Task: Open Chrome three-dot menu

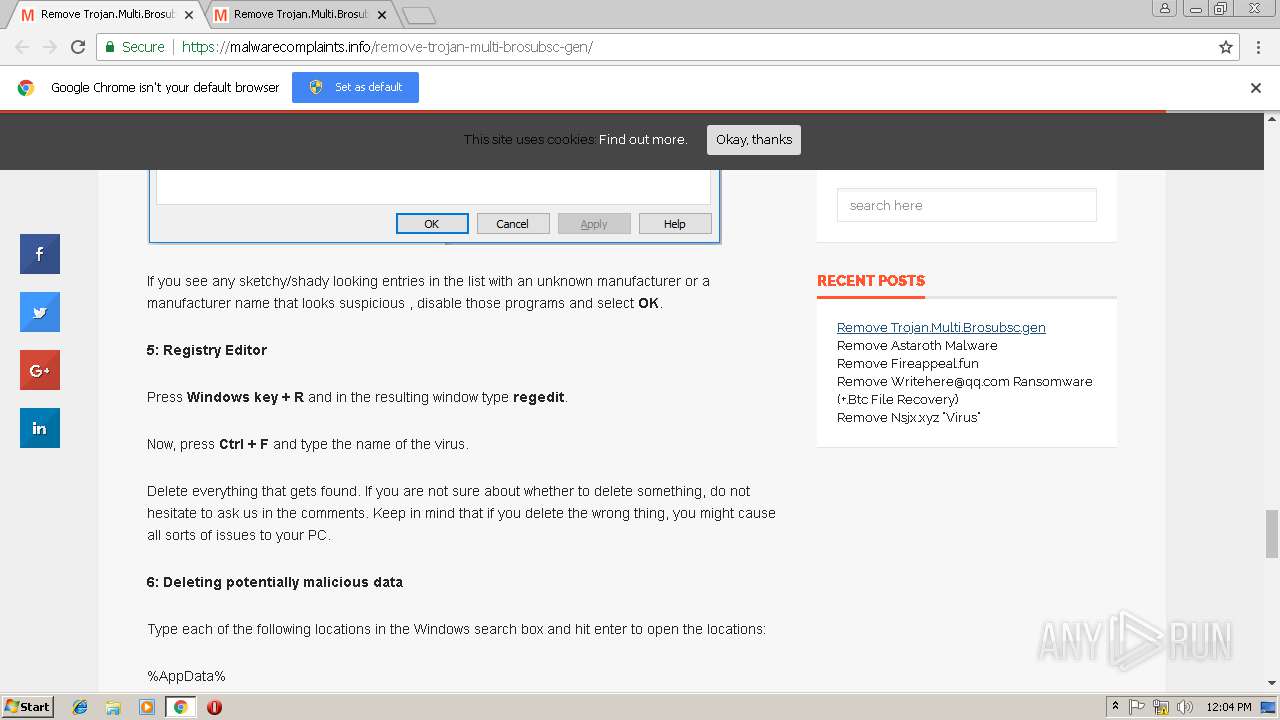Action: tap(1258, 47)
